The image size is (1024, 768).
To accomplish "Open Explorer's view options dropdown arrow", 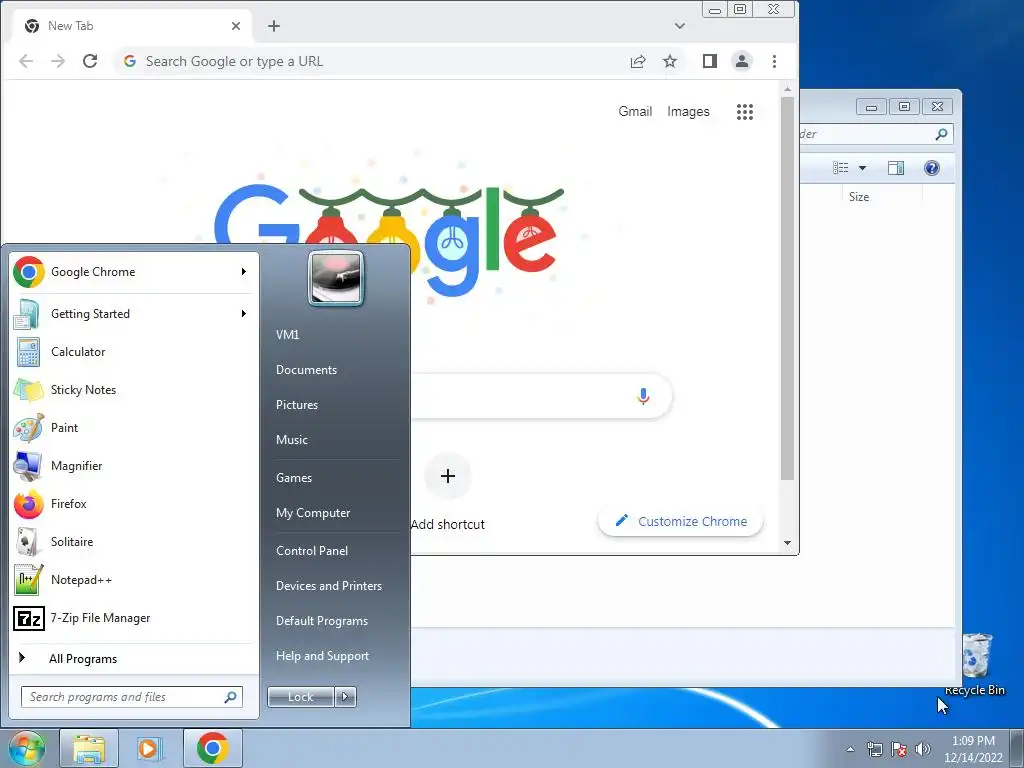I will pos(862,168).
